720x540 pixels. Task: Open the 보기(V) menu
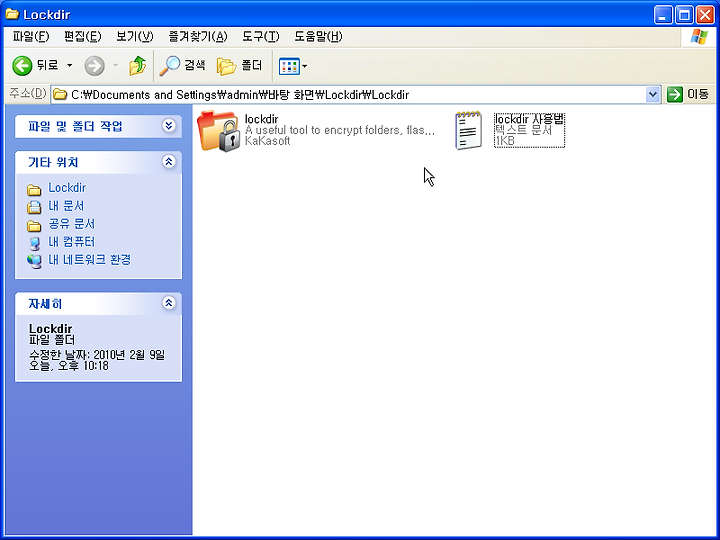click(x=135, y=37)
